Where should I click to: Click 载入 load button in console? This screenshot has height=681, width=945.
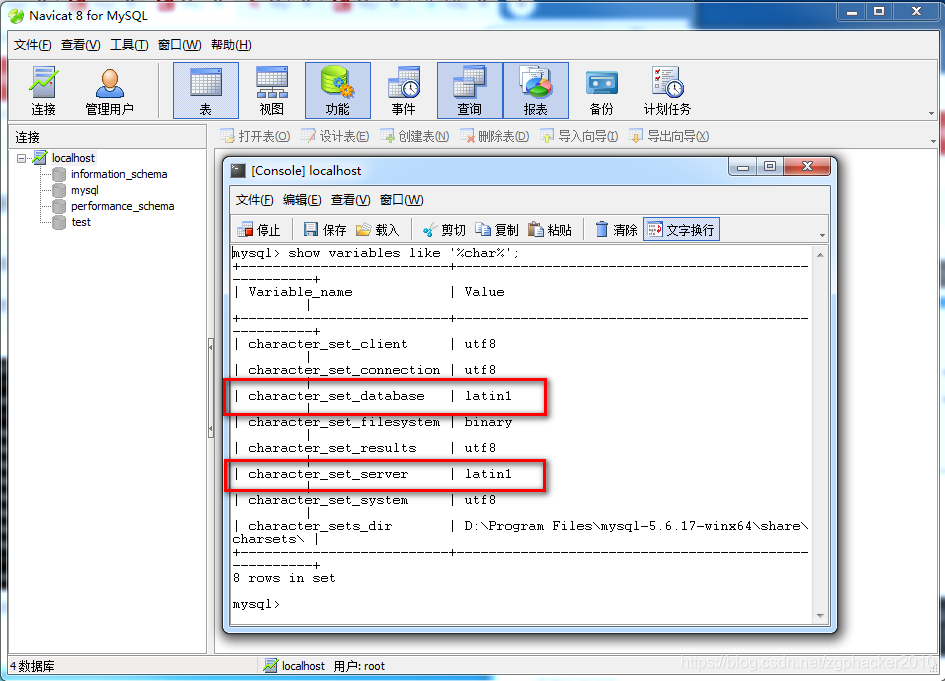pos(378,230)
